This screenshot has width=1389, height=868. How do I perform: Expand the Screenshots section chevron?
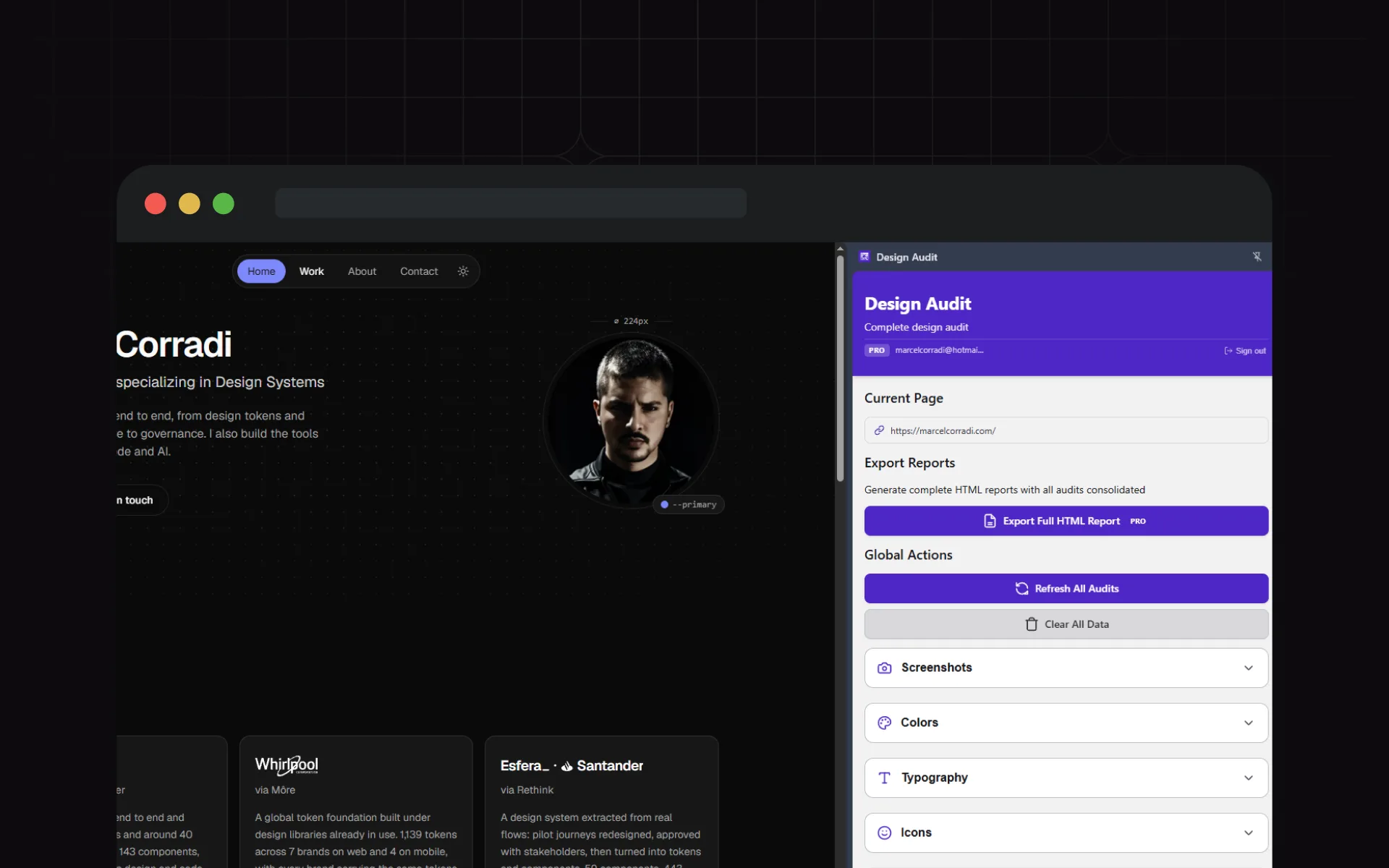pyautogui.click(x=1248, y=668)
